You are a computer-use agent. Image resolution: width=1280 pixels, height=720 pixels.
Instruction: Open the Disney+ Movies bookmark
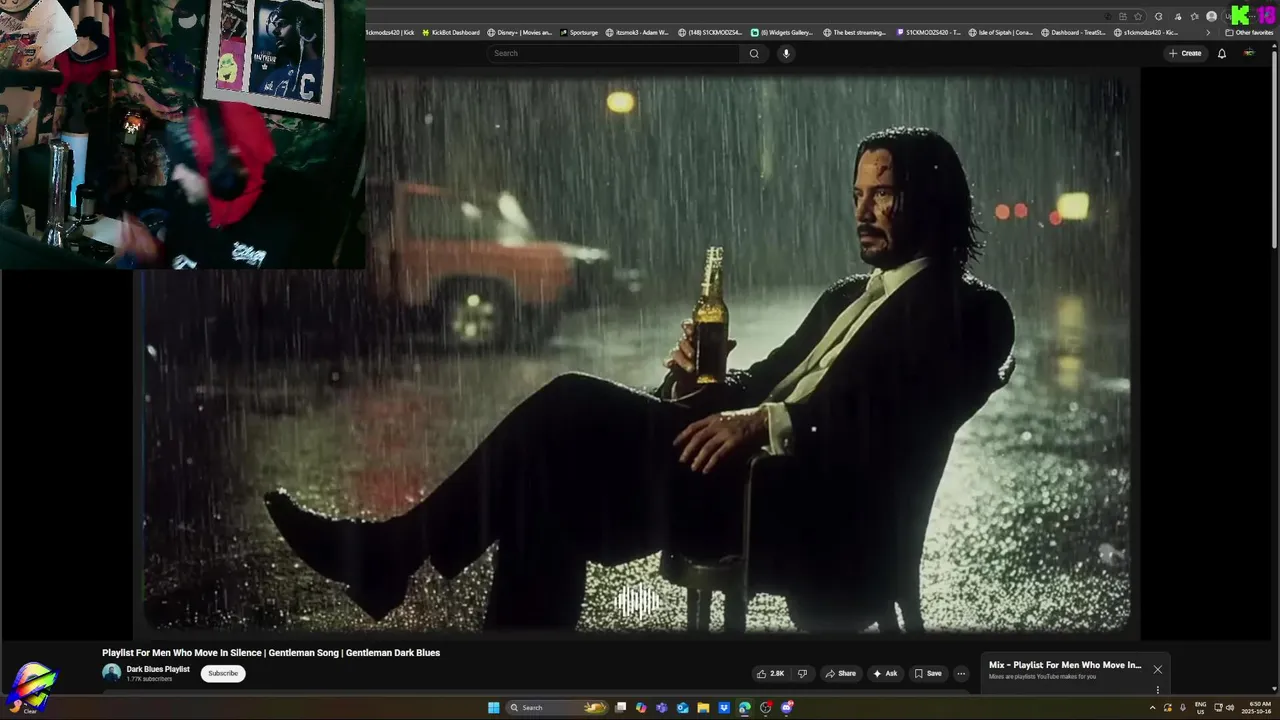tap(519, 32)
